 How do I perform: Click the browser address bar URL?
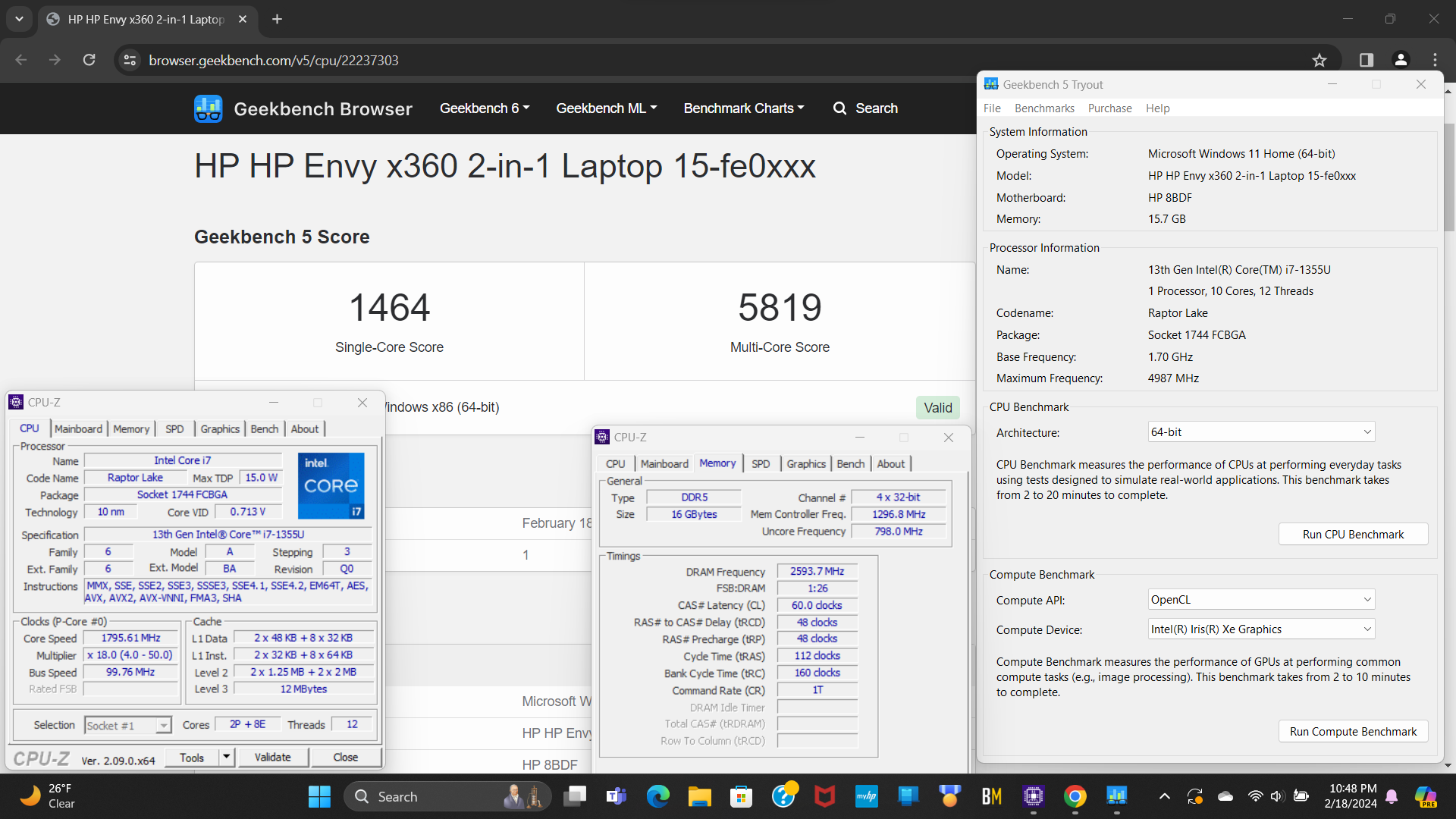coord(273,60)
